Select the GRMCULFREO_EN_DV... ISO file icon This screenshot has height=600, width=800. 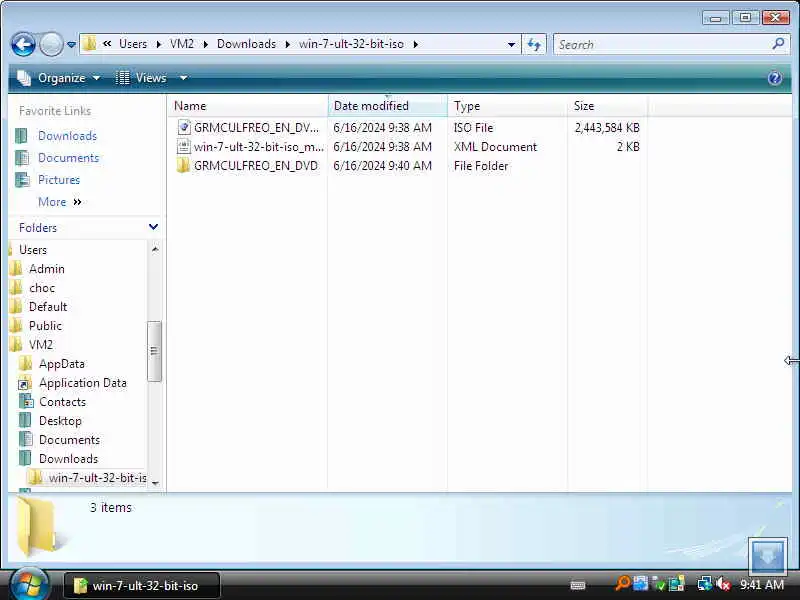click(184, 127)
